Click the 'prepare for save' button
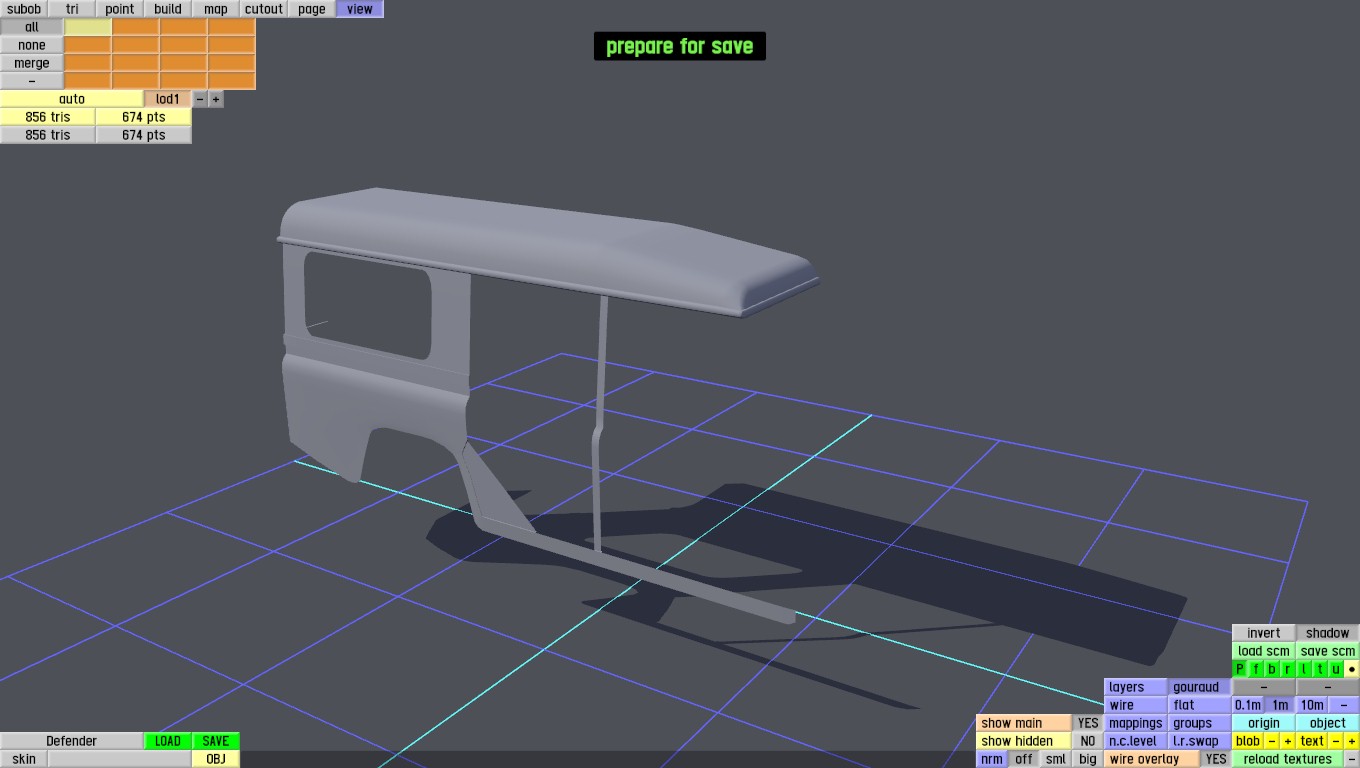Viewport: 1360px width, 768px height. click(680, 46)
